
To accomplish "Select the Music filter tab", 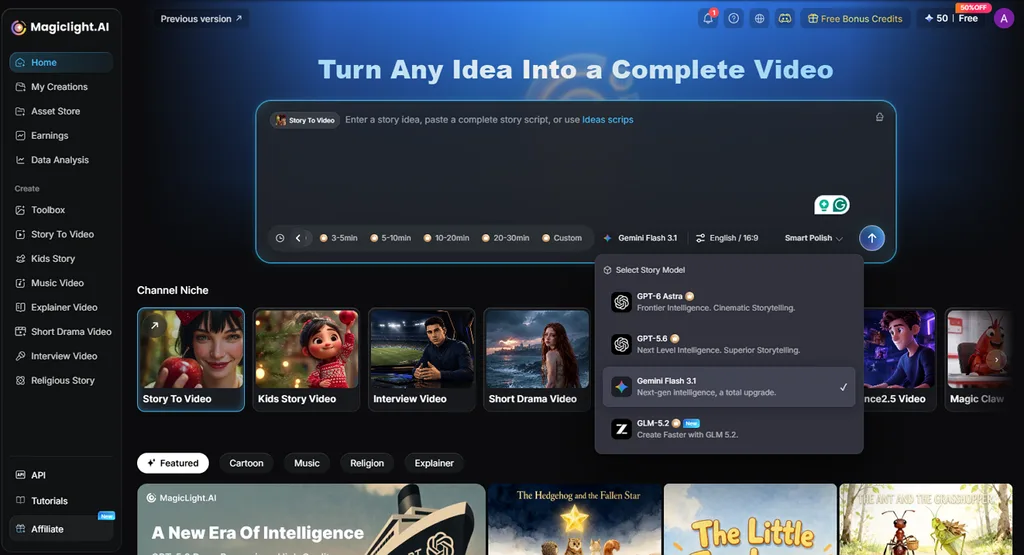I will pyautogui.click(x=307, y=463).
